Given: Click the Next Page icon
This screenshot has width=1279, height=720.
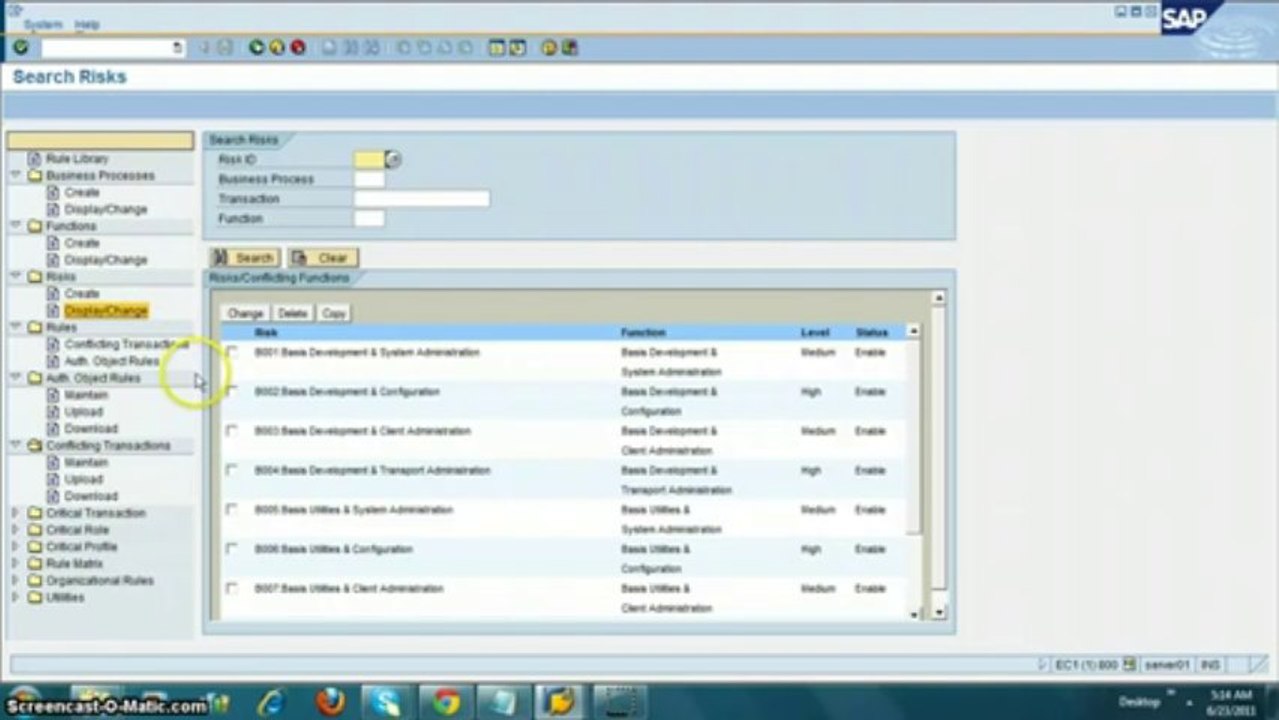Looking at the screenshot, I should click(444, 47).
